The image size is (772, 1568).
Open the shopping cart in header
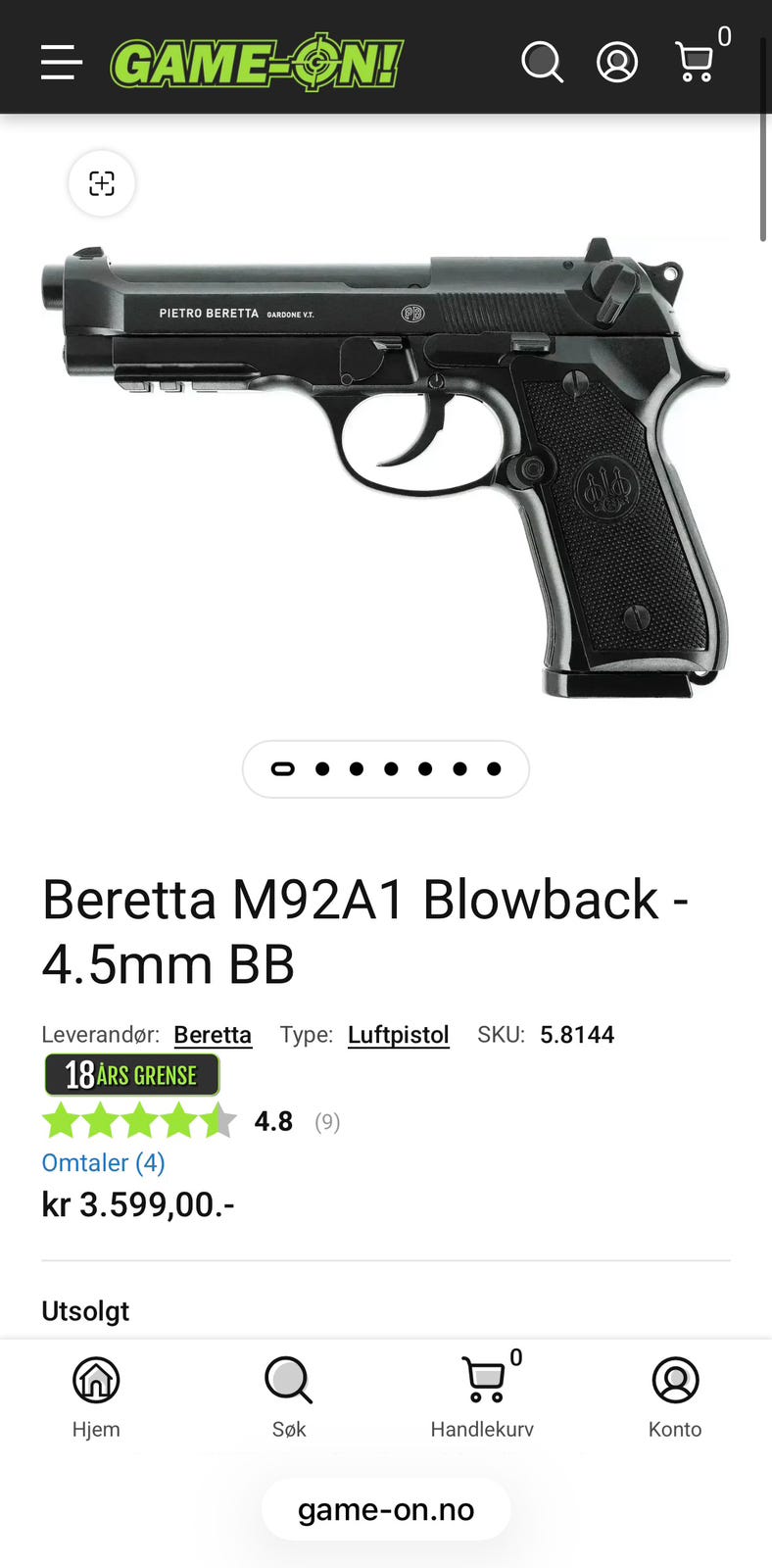(695, 62)
